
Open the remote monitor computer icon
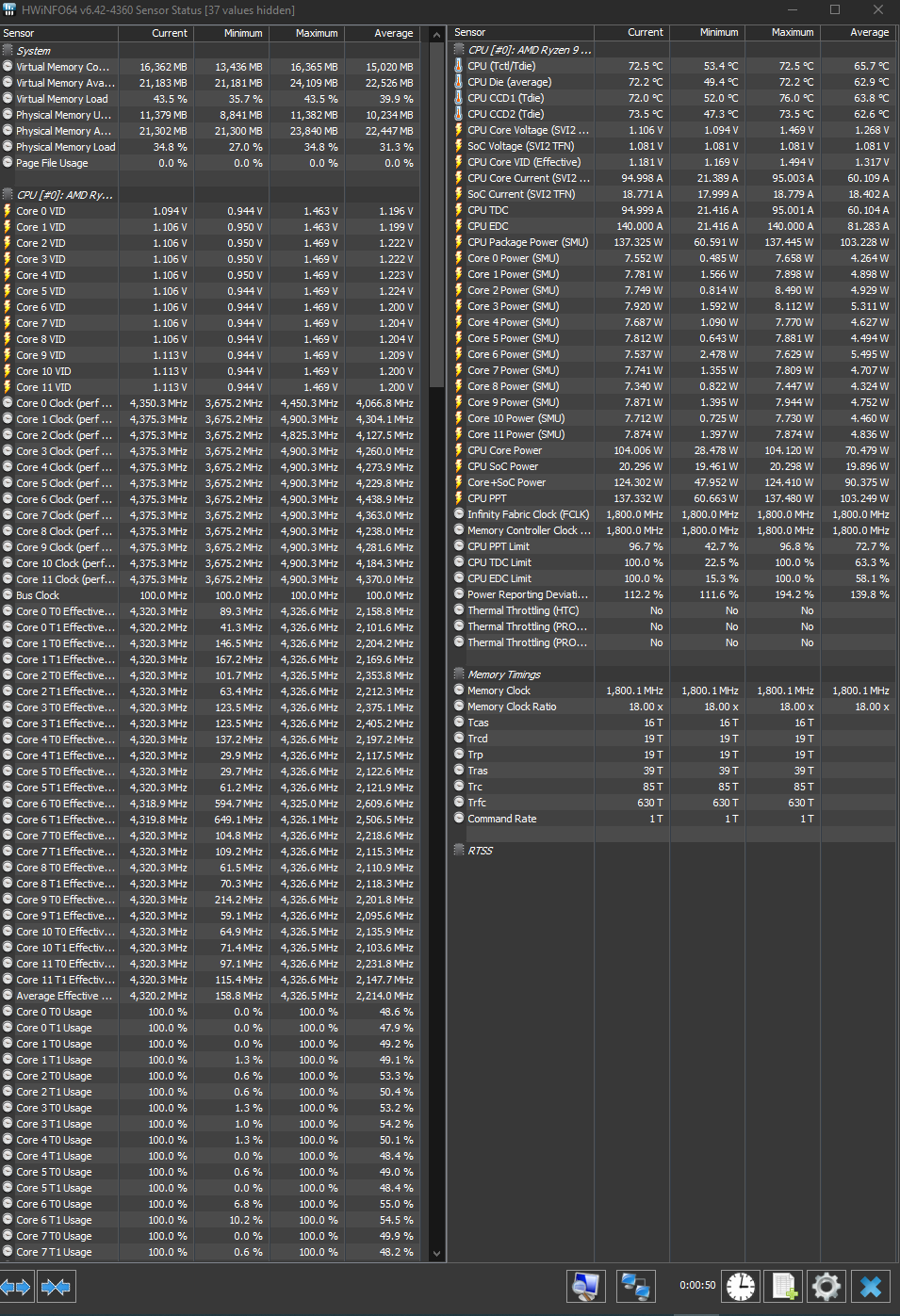click(586, 1286)
